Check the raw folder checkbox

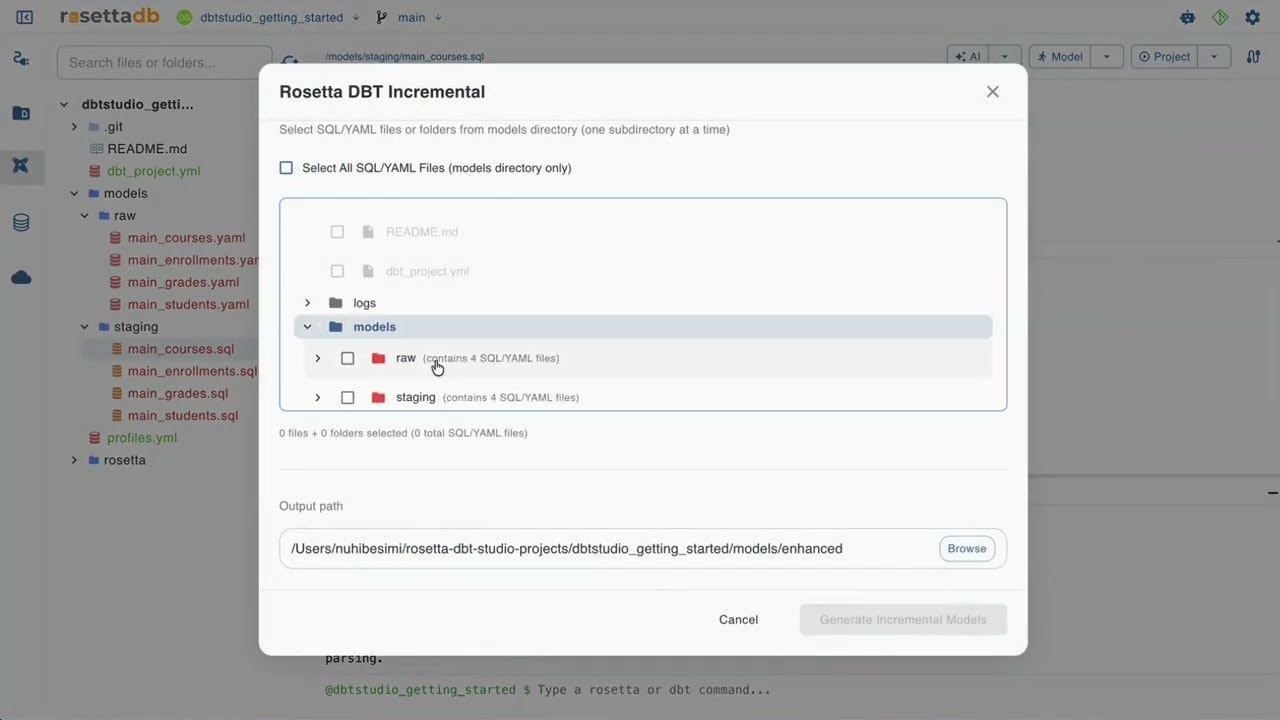pyautogui.click(x=347, y=357)
